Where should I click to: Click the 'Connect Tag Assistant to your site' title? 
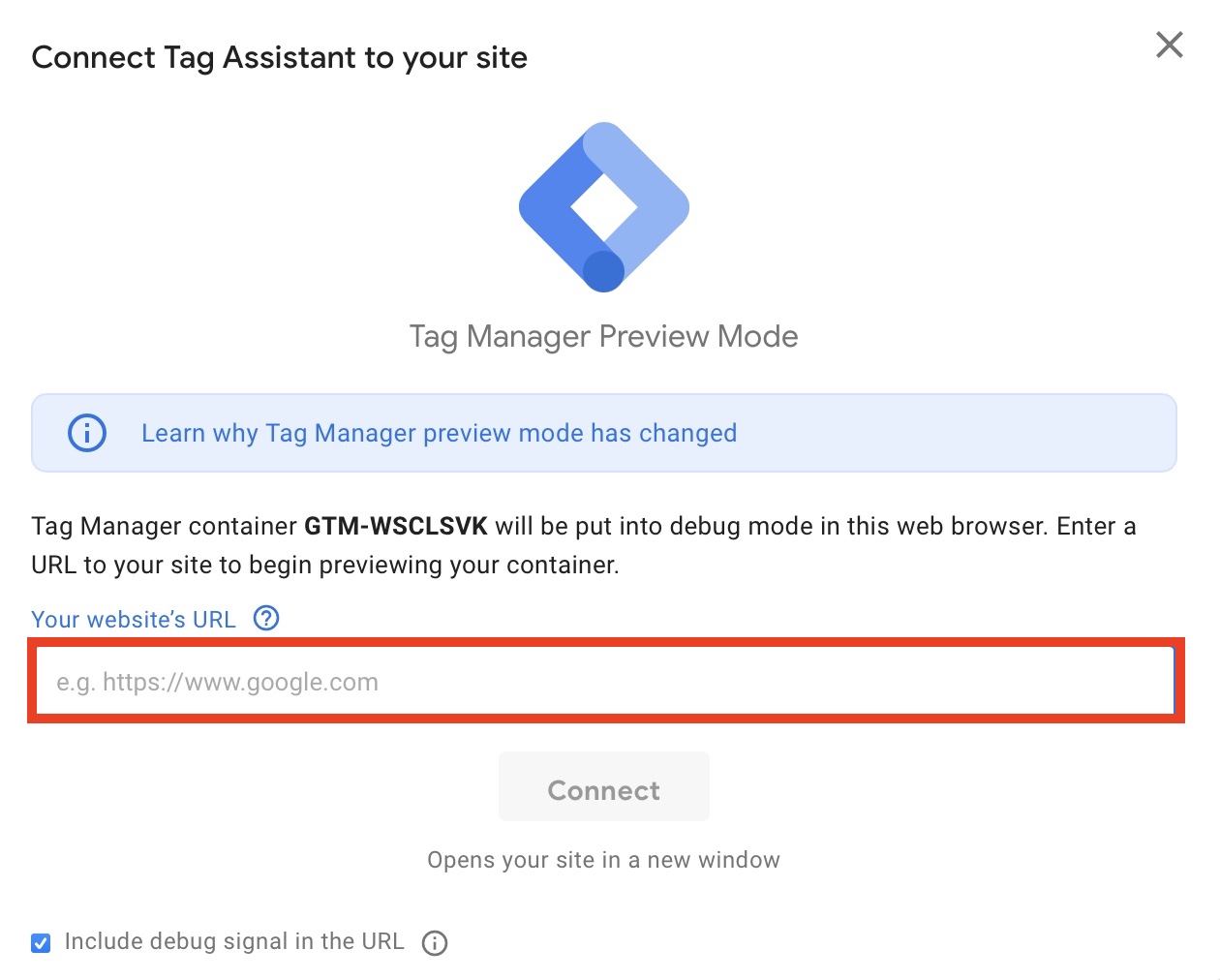point(279,58)
